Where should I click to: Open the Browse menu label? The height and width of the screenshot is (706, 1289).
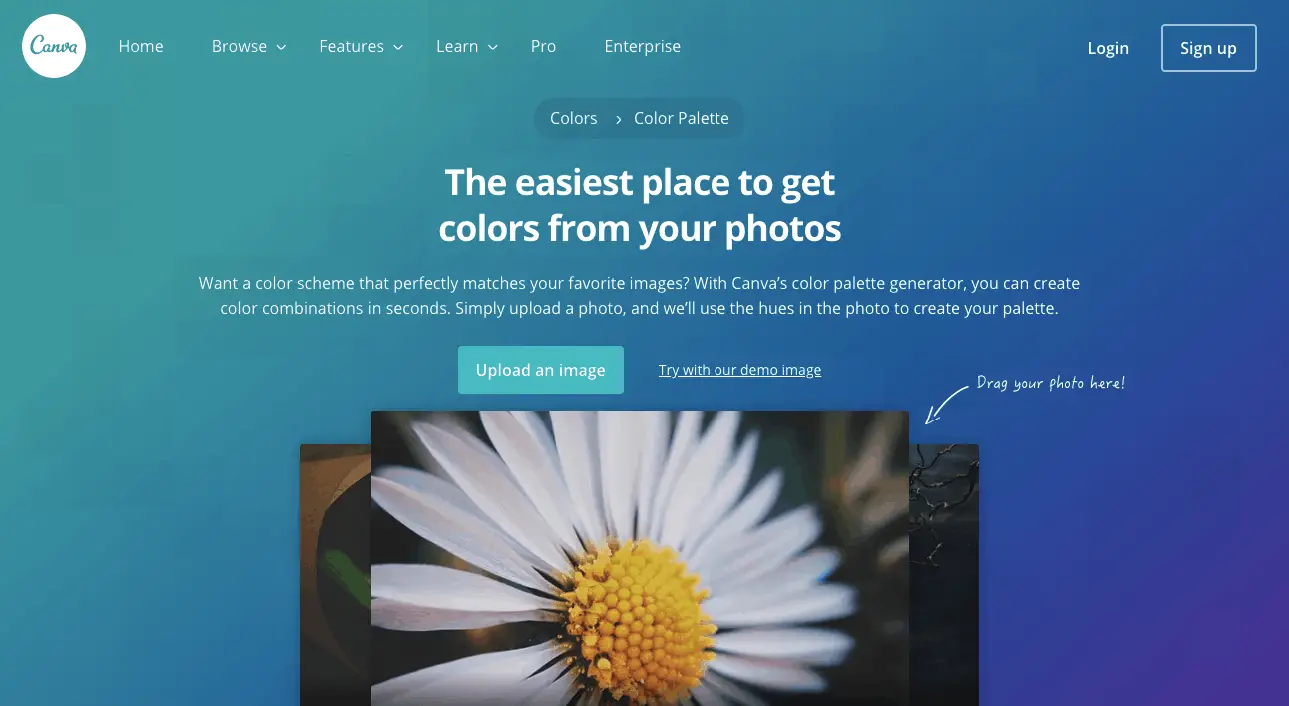click(239, 46)
